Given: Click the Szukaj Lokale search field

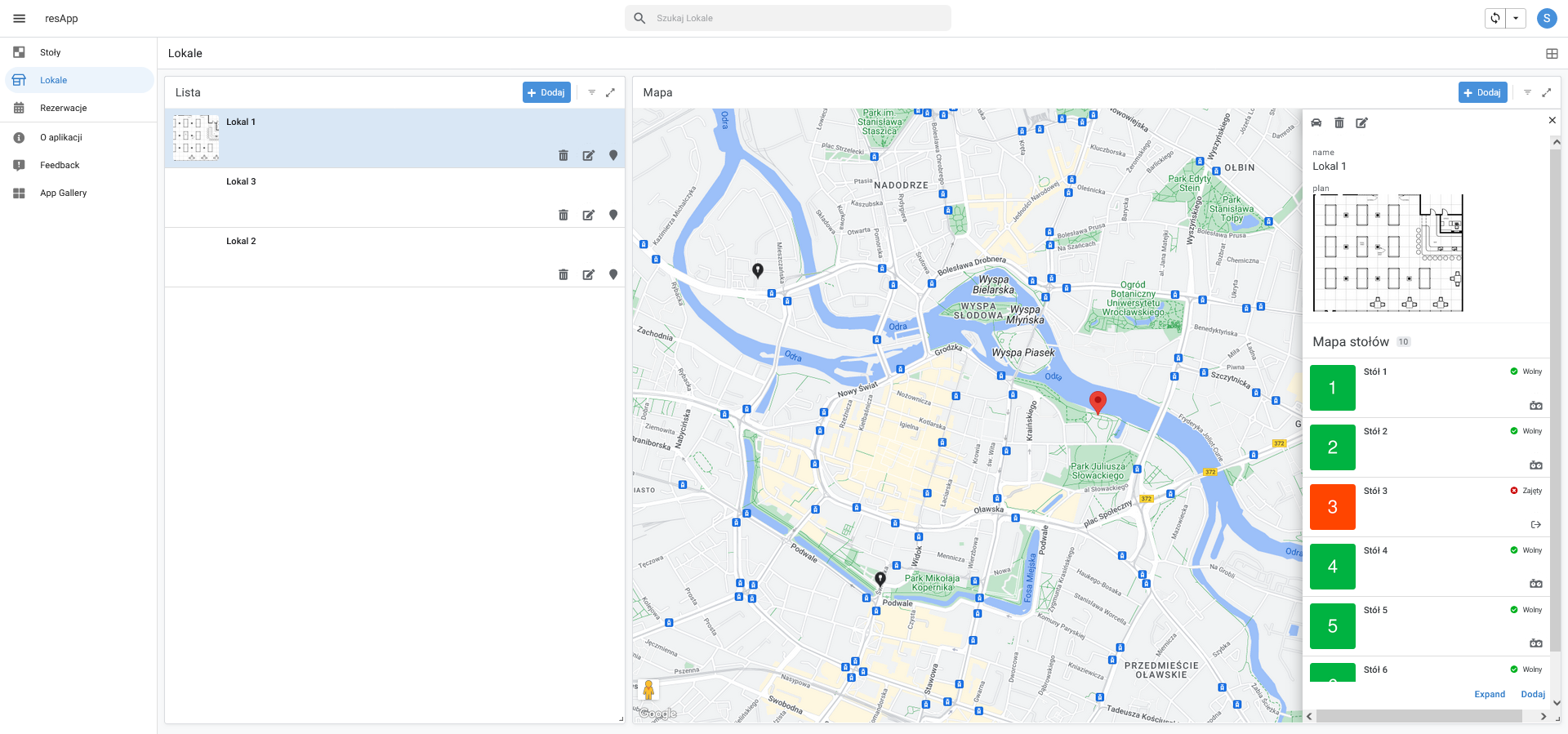Looking at the screenshot, I should 788,18.
